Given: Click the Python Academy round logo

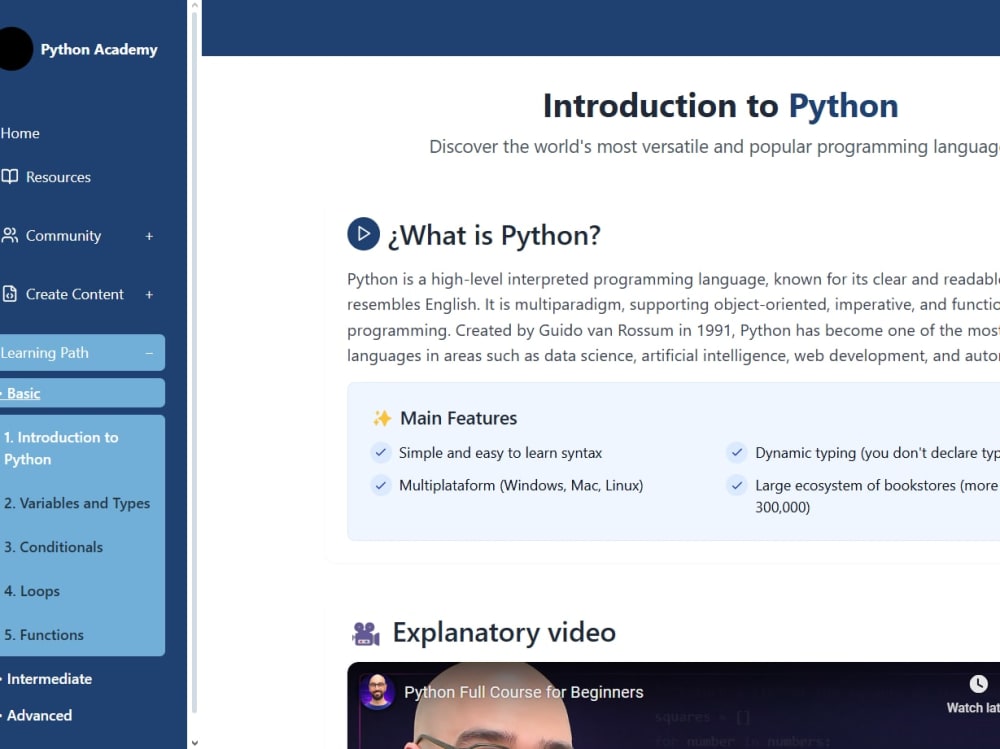Looking at the screenshot, I should (x=14, y=48).
